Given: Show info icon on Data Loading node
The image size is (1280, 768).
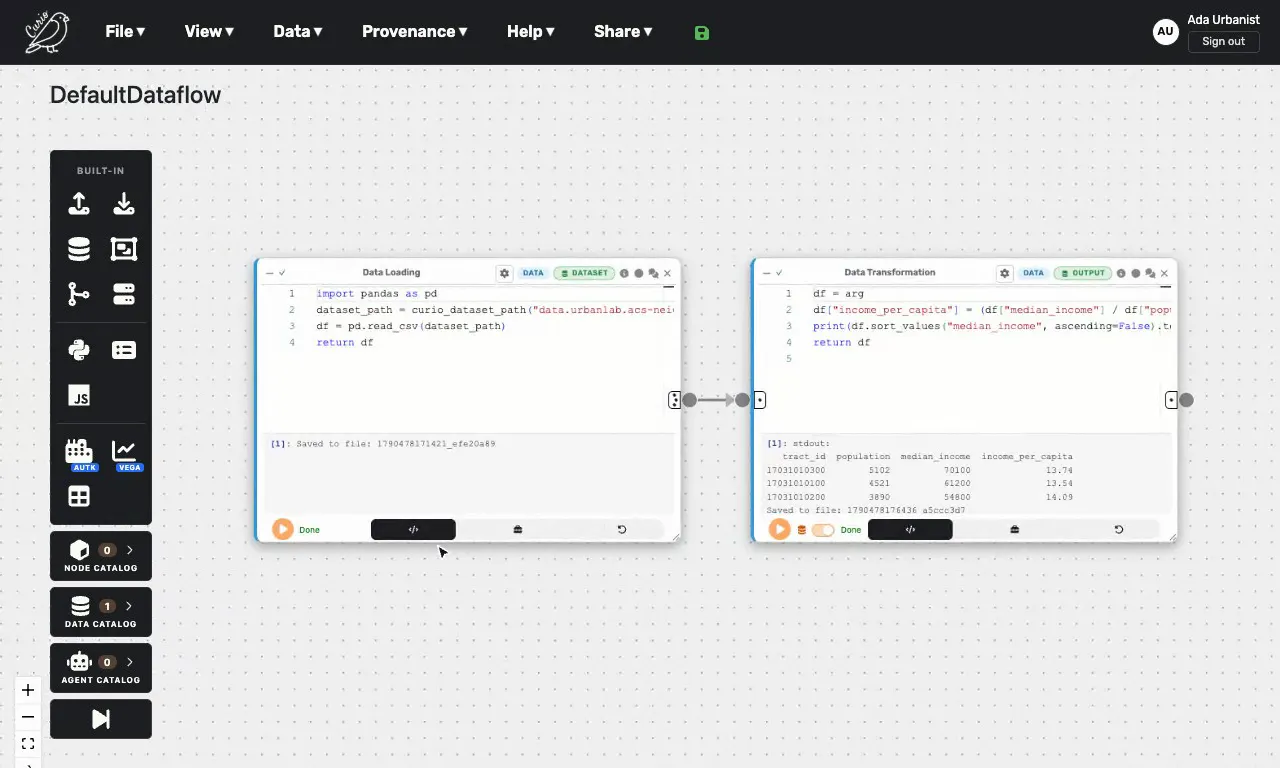Looking at the screenshot, I should click(x=624, y=273).
